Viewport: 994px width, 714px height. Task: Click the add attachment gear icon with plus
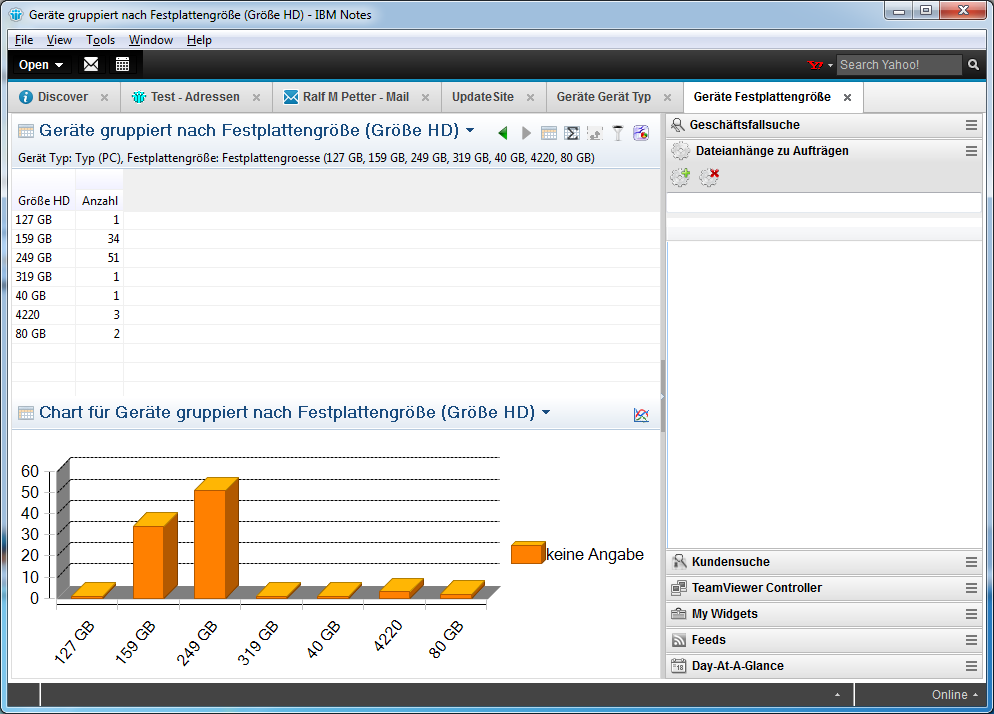click(681, 177)
